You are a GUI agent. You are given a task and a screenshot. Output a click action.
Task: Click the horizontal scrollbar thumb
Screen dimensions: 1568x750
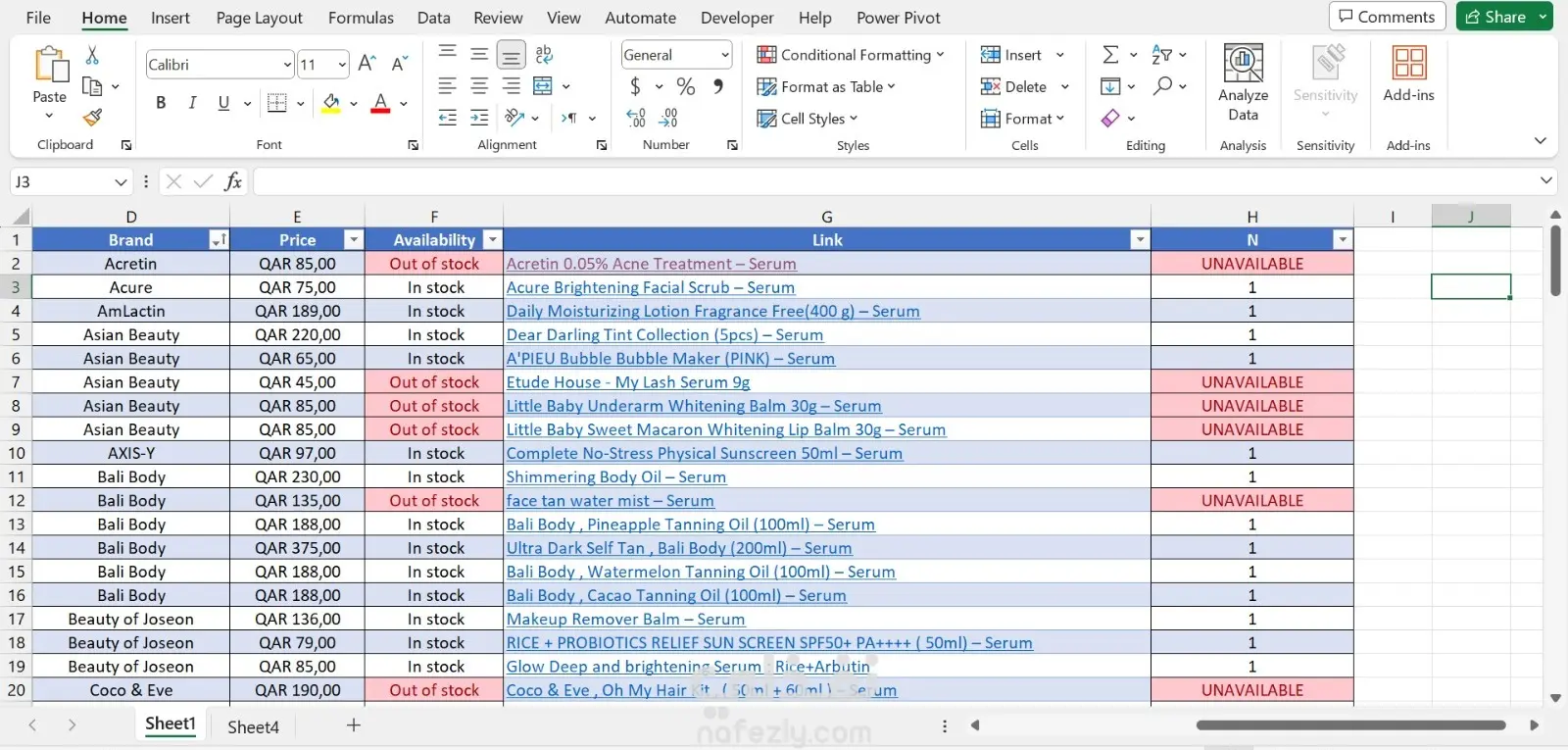point(1350,725)
